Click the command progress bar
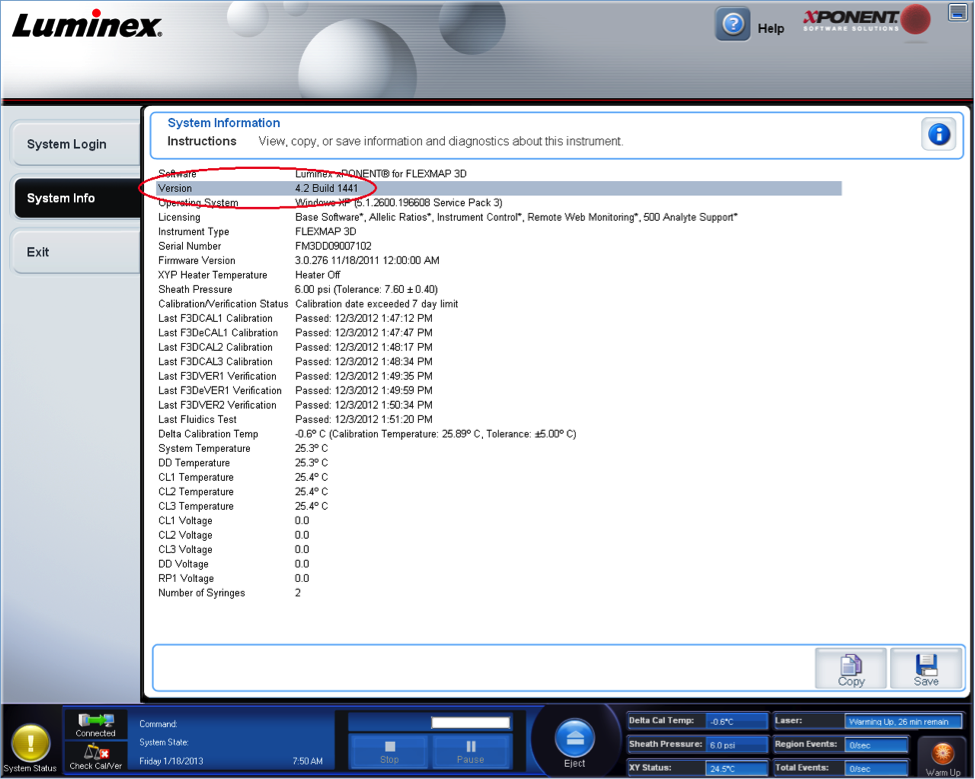 click(471, 722)
